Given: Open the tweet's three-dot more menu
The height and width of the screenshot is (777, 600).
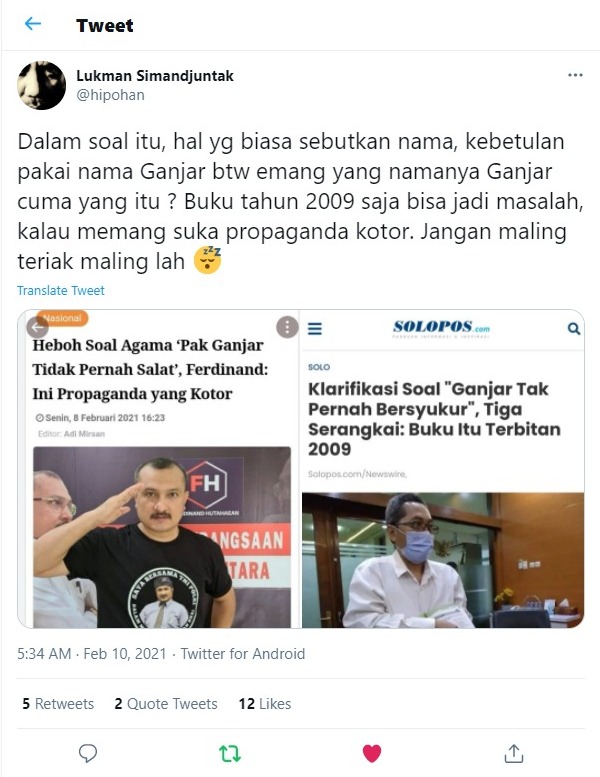Looking at the screenshot, I should pyautogui.click(x=575, y=75).
